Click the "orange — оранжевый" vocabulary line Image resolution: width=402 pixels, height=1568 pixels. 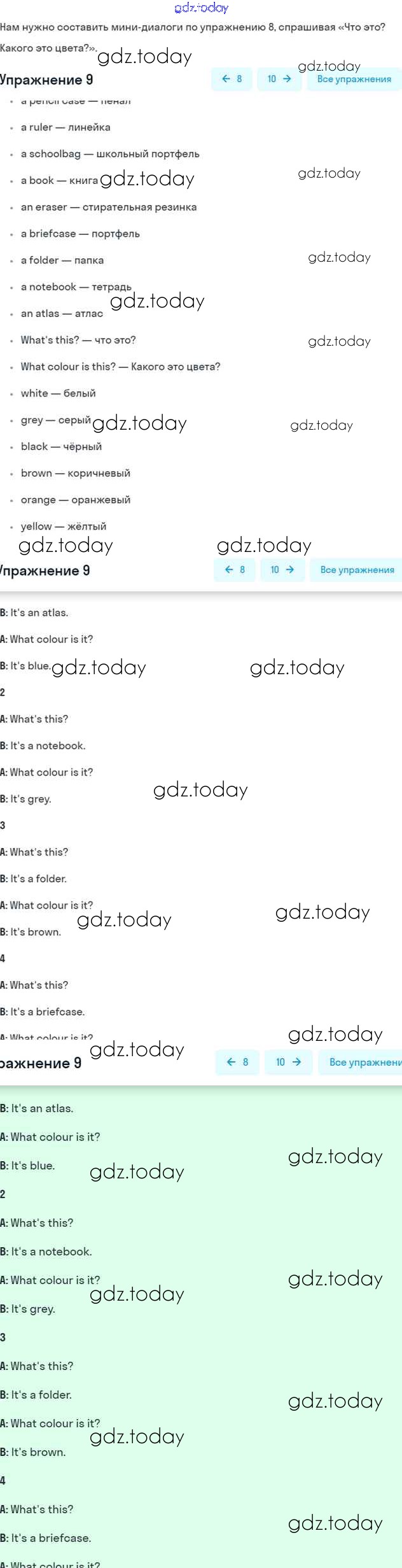click(76, 500)
